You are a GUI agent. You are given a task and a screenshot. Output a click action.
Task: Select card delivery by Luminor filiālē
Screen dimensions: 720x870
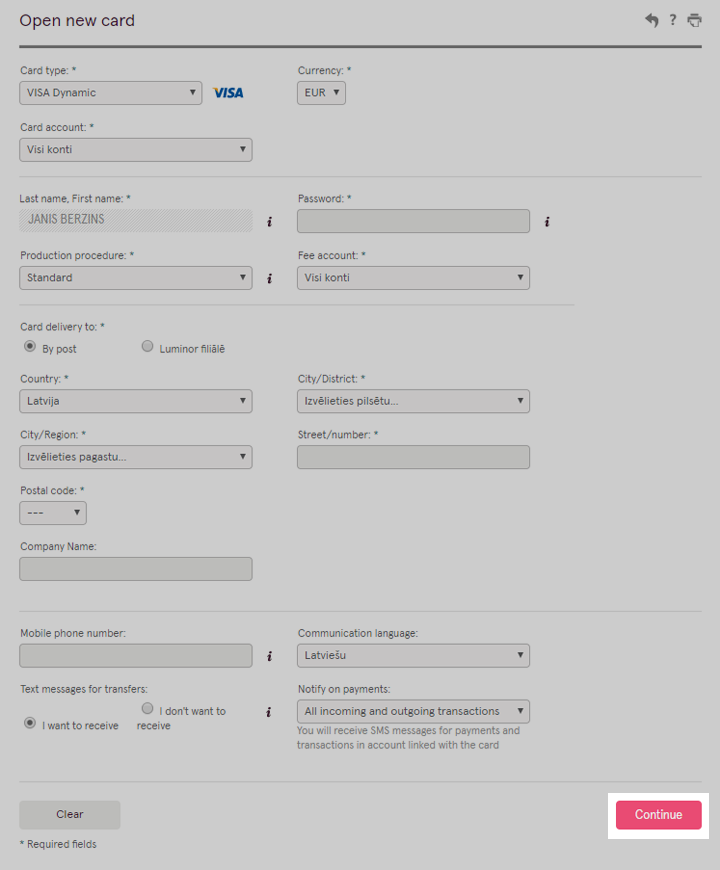[147, 345]
